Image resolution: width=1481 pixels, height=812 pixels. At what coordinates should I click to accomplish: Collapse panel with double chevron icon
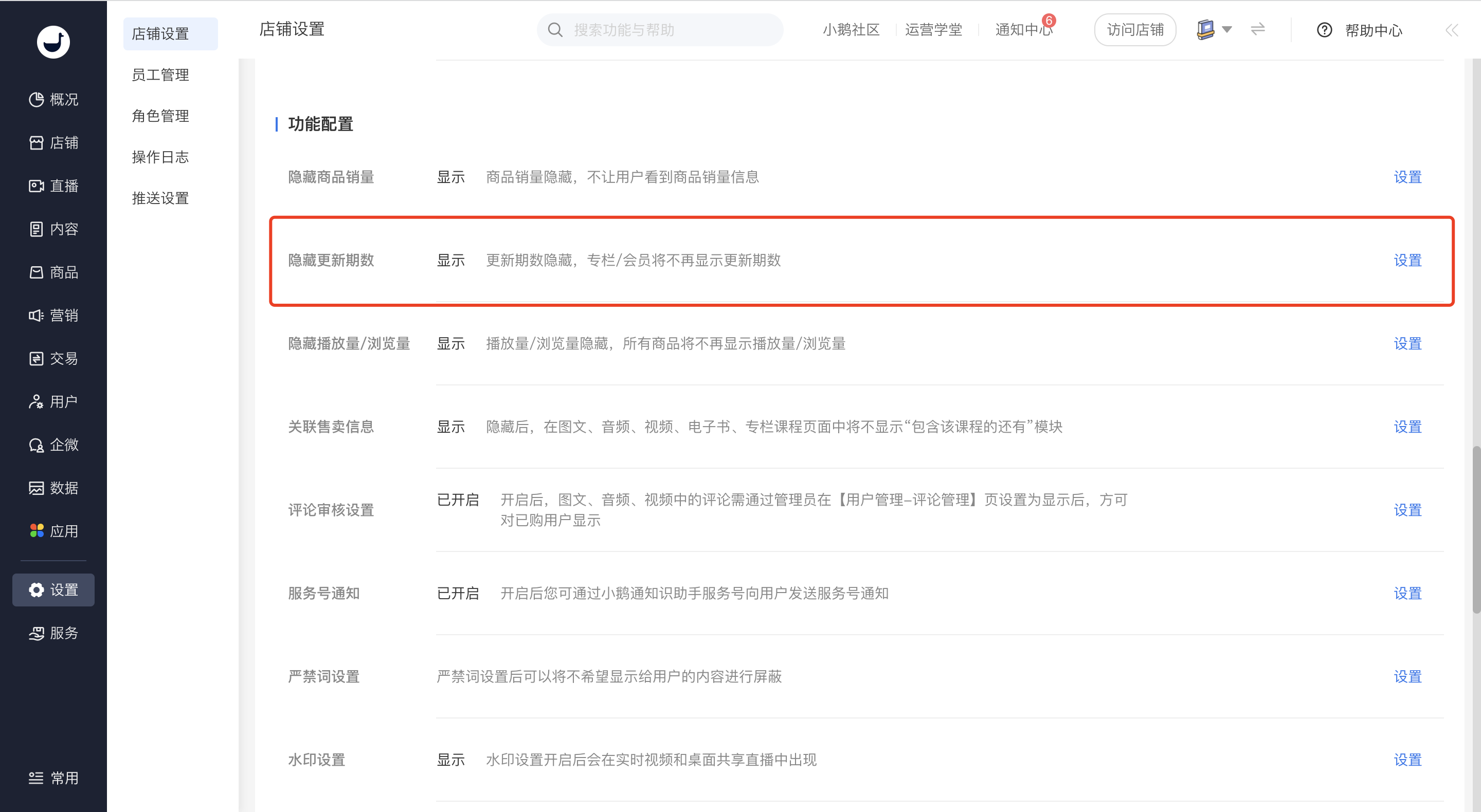click(1451, 30)
